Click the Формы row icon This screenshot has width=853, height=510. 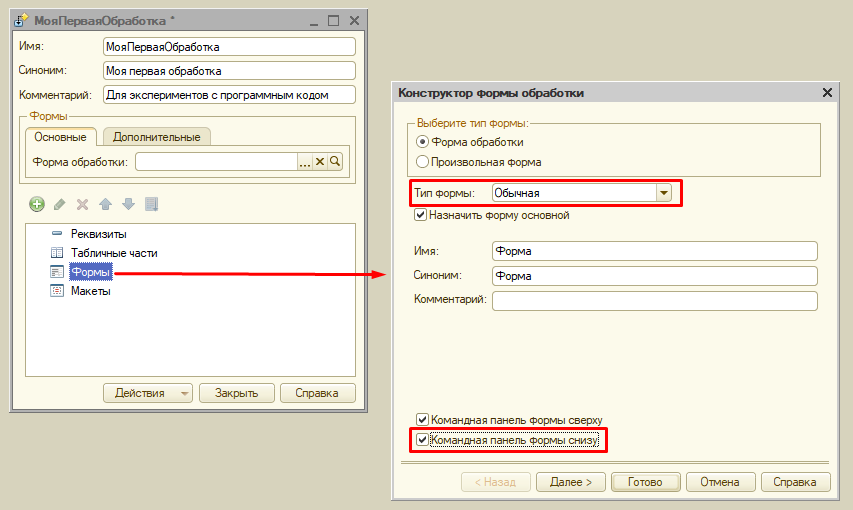(57, 272)
